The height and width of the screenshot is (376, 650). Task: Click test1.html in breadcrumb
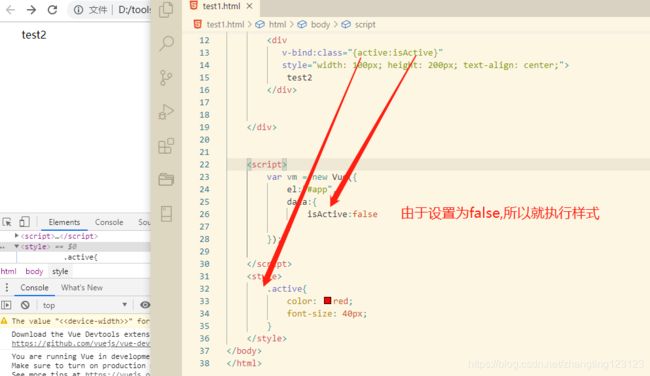(225, 24)
